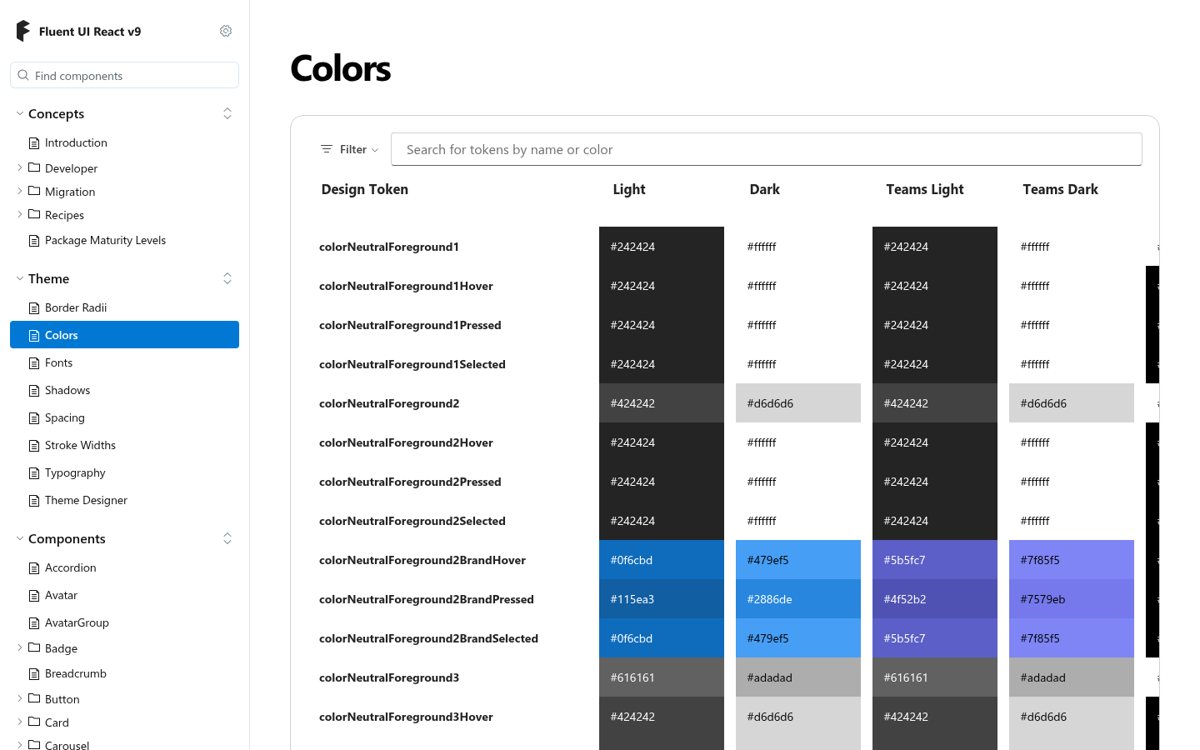The height and width of the screenshot is (750, 1200).
Task: Open the Breadcrumb component page
Action: [x=76, y=674]
